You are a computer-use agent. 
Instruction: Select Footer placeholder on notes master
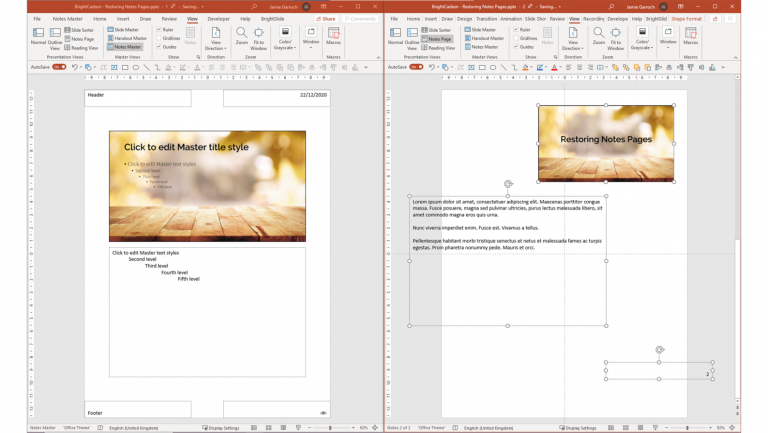[x=138, y=409]
